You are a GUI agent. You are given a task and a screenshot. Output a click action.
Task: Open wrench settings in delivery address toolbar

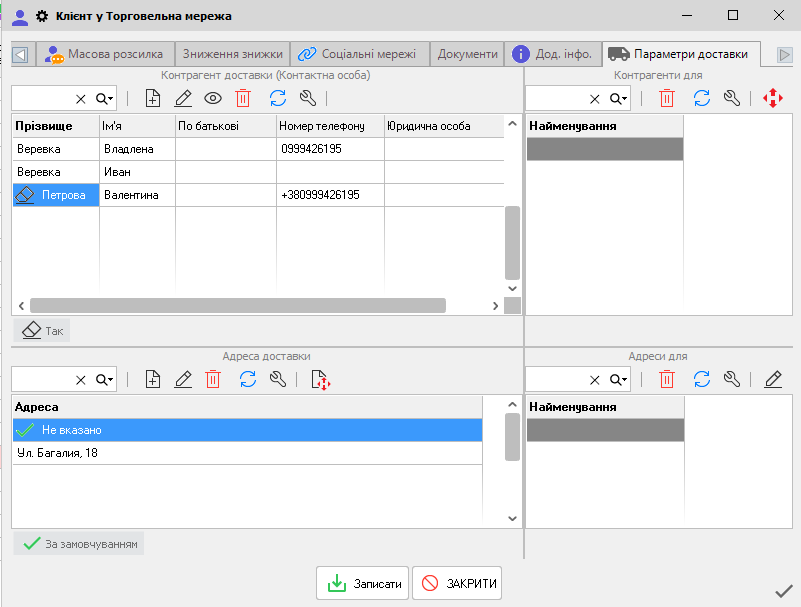(x=278, y=379)
